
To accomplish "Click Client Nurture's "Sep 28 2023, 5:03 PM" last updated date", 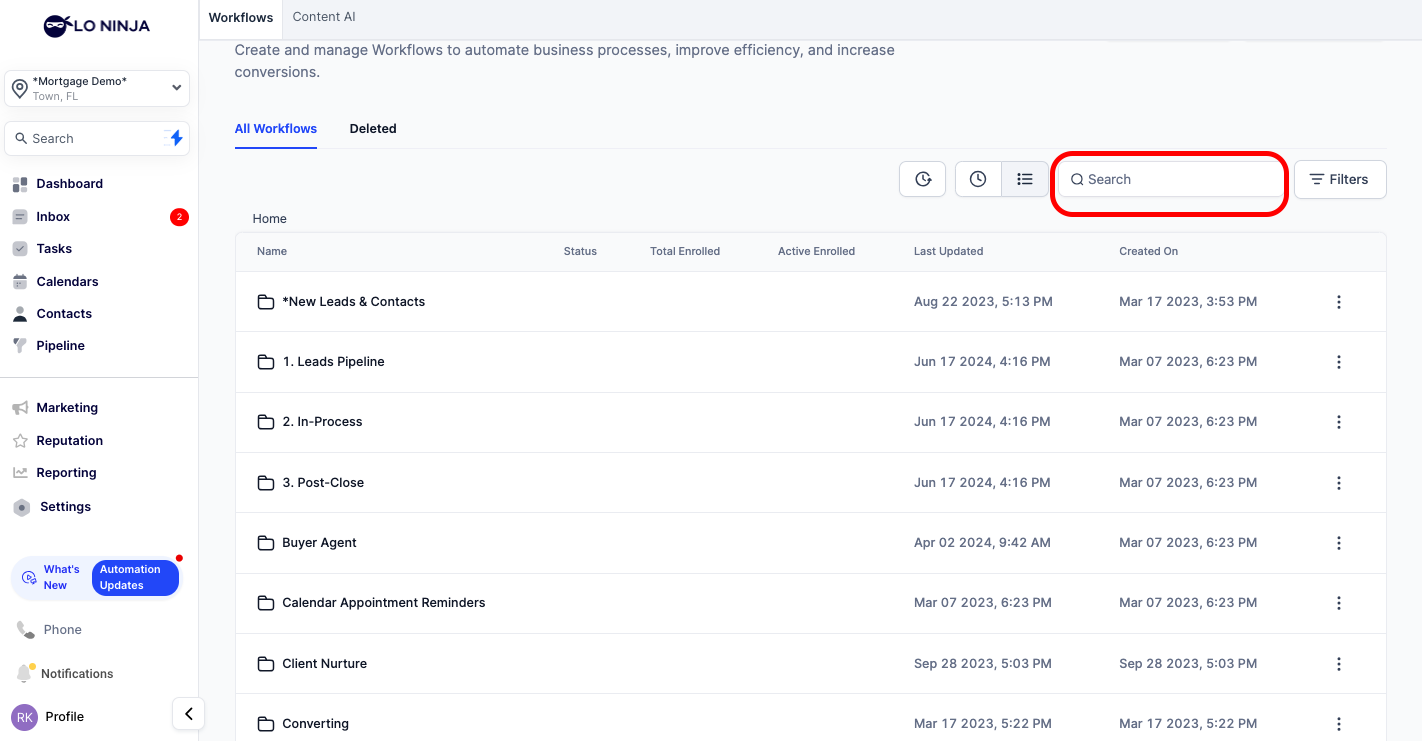I will [x=982, y=664].
